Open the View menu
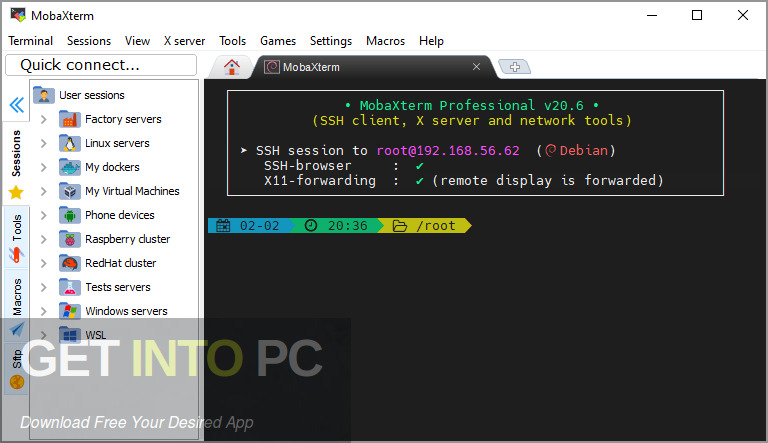Viewport: 768px width, 443px height. click(137, 41)
